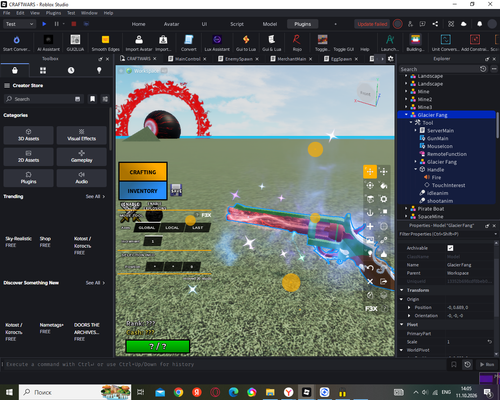Screen dimensions: 500x400
Task: Collapse the Transform properties section
Action: click(x=402, y=290)
